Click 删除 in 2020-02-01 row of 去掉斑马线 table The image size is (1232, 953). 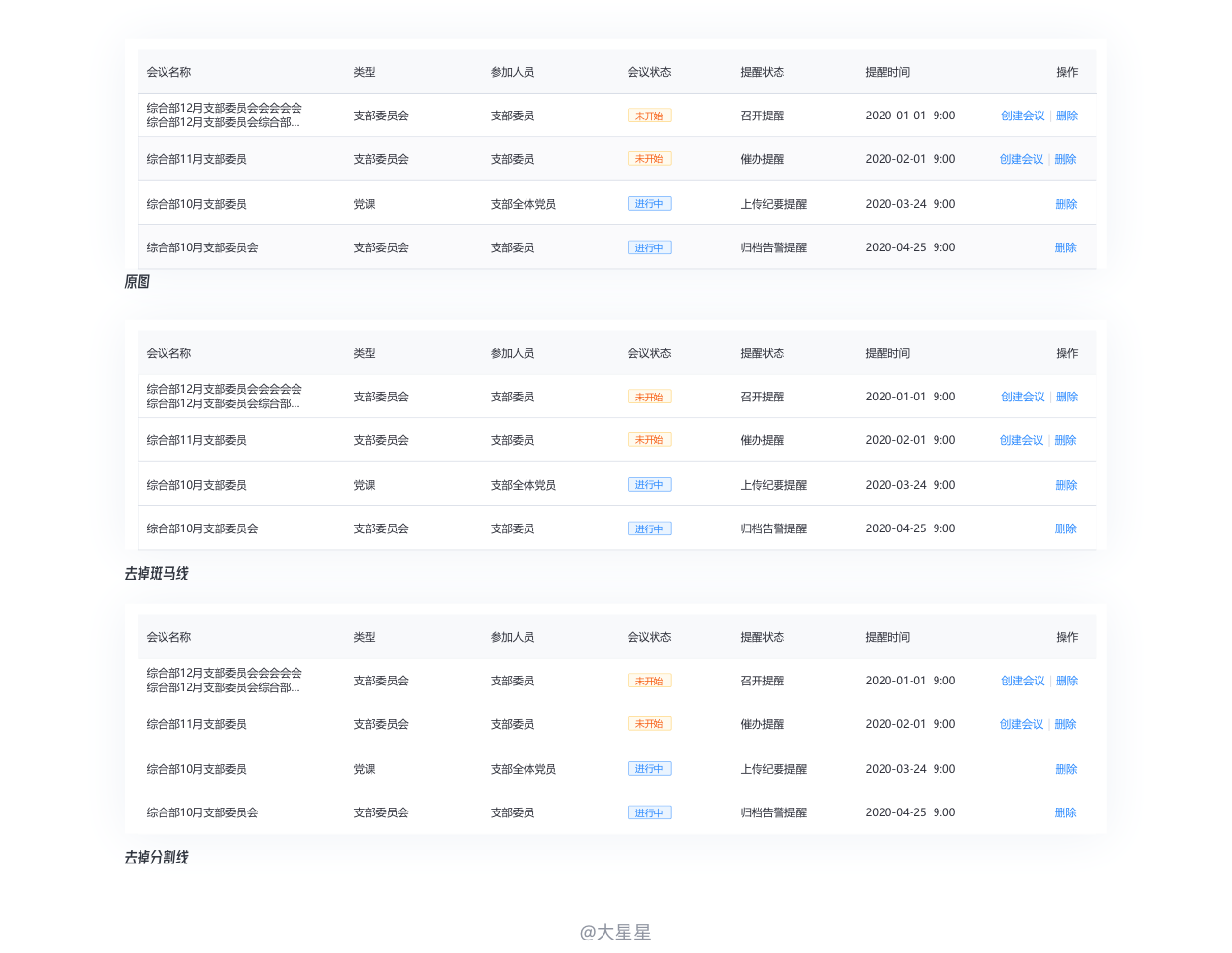pyautogui.click(x=1065, y=440)
